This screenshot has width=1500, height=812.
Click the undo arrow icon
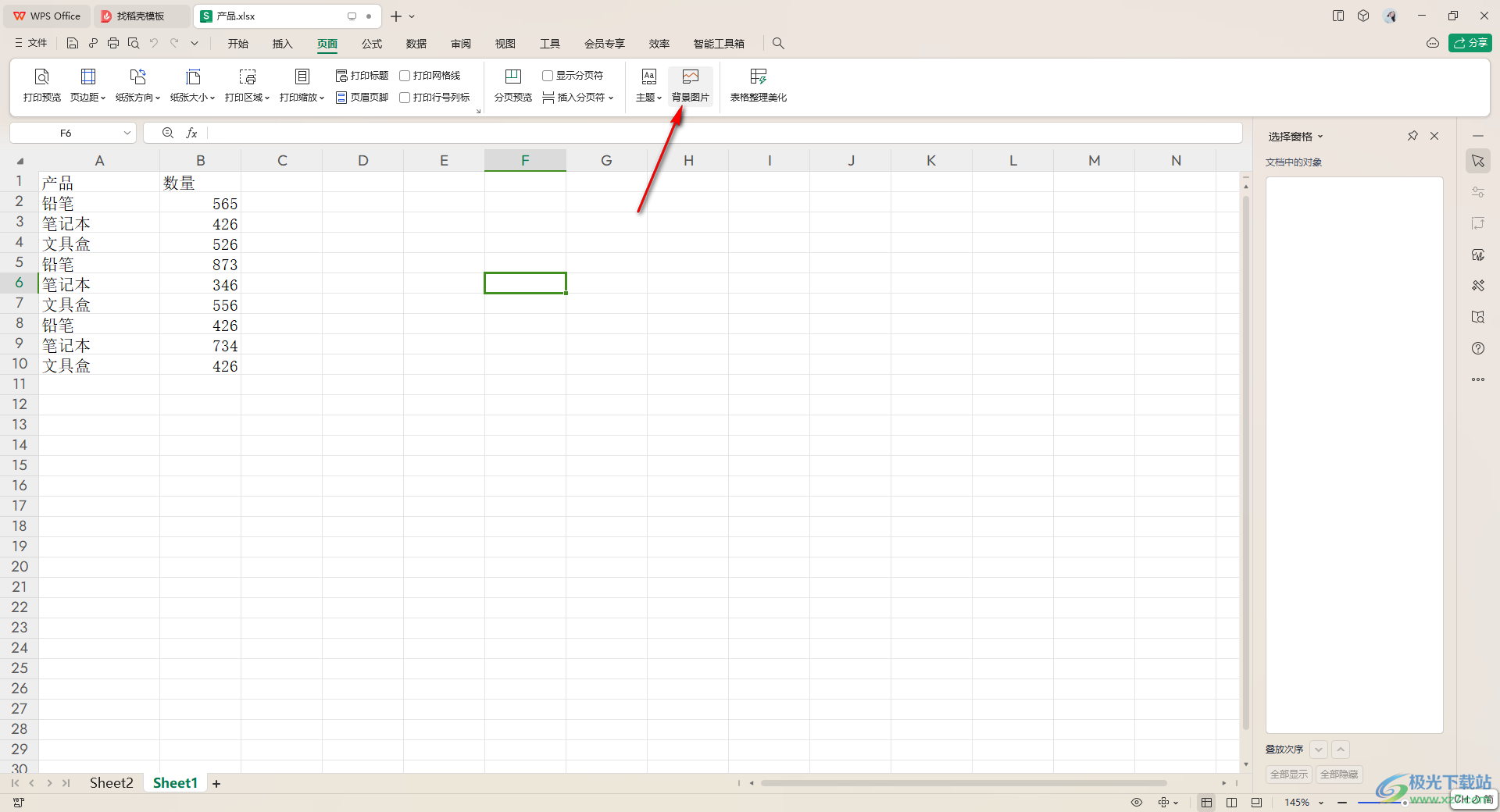click(154, 44)
